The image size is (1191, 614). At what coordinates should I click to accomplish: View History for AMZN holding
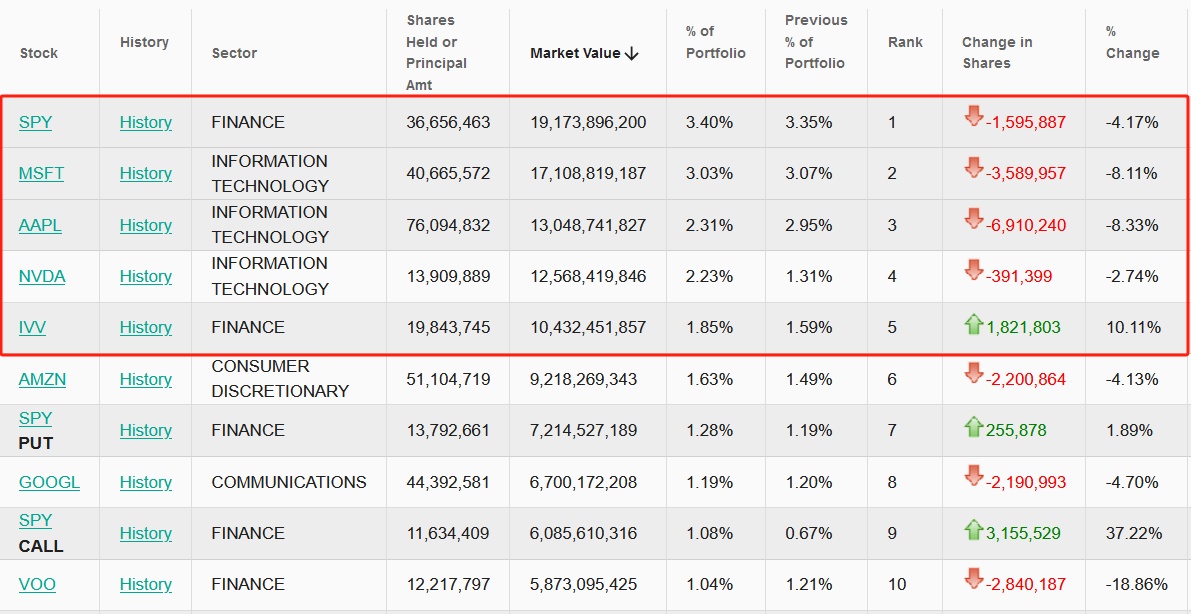(146, 379)
